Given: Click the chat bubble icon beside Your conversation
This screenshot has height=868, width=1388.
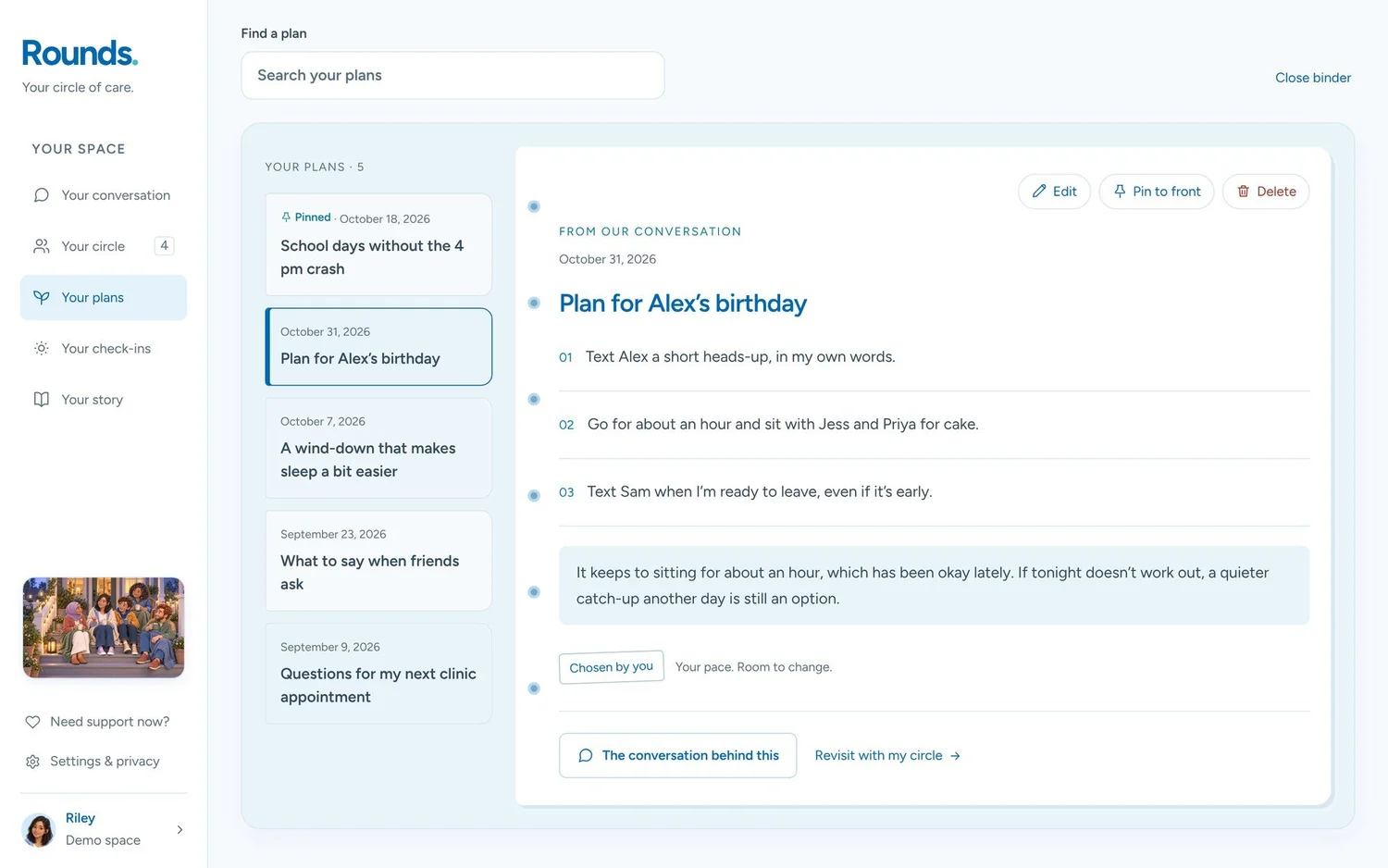Looking at the screenshot, I should (42, 195).
